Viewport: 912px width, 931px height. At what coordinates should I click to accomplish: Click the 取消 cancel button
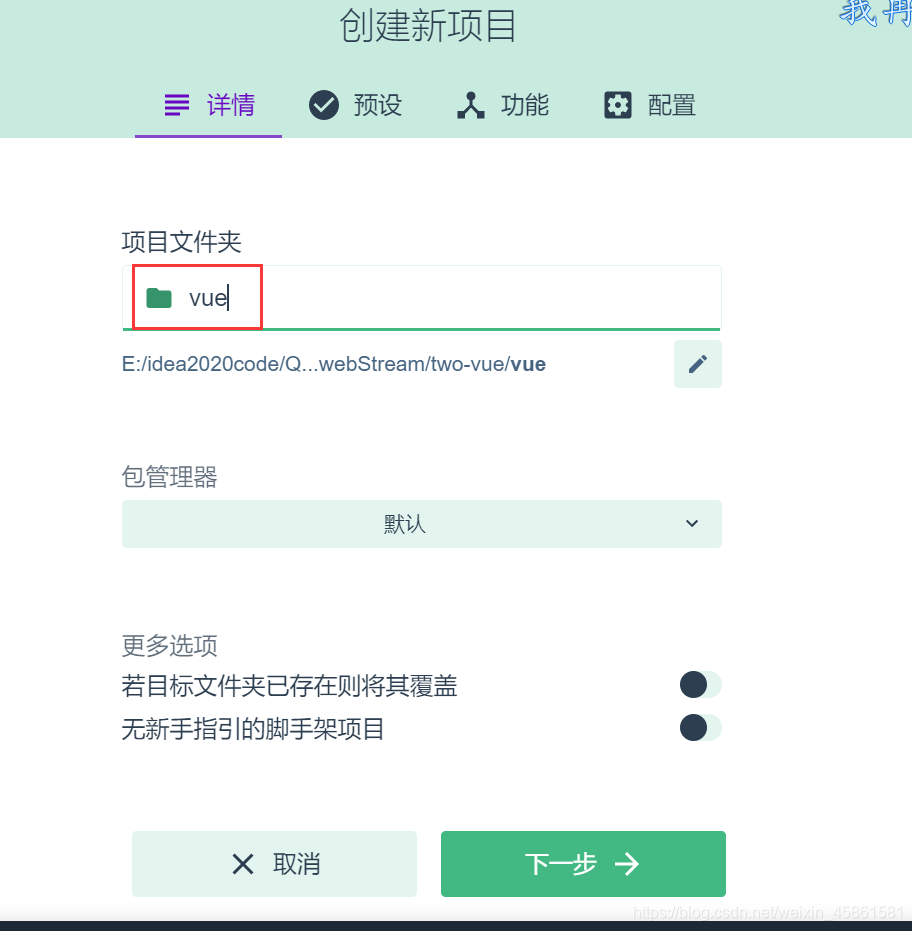[274, 864]
